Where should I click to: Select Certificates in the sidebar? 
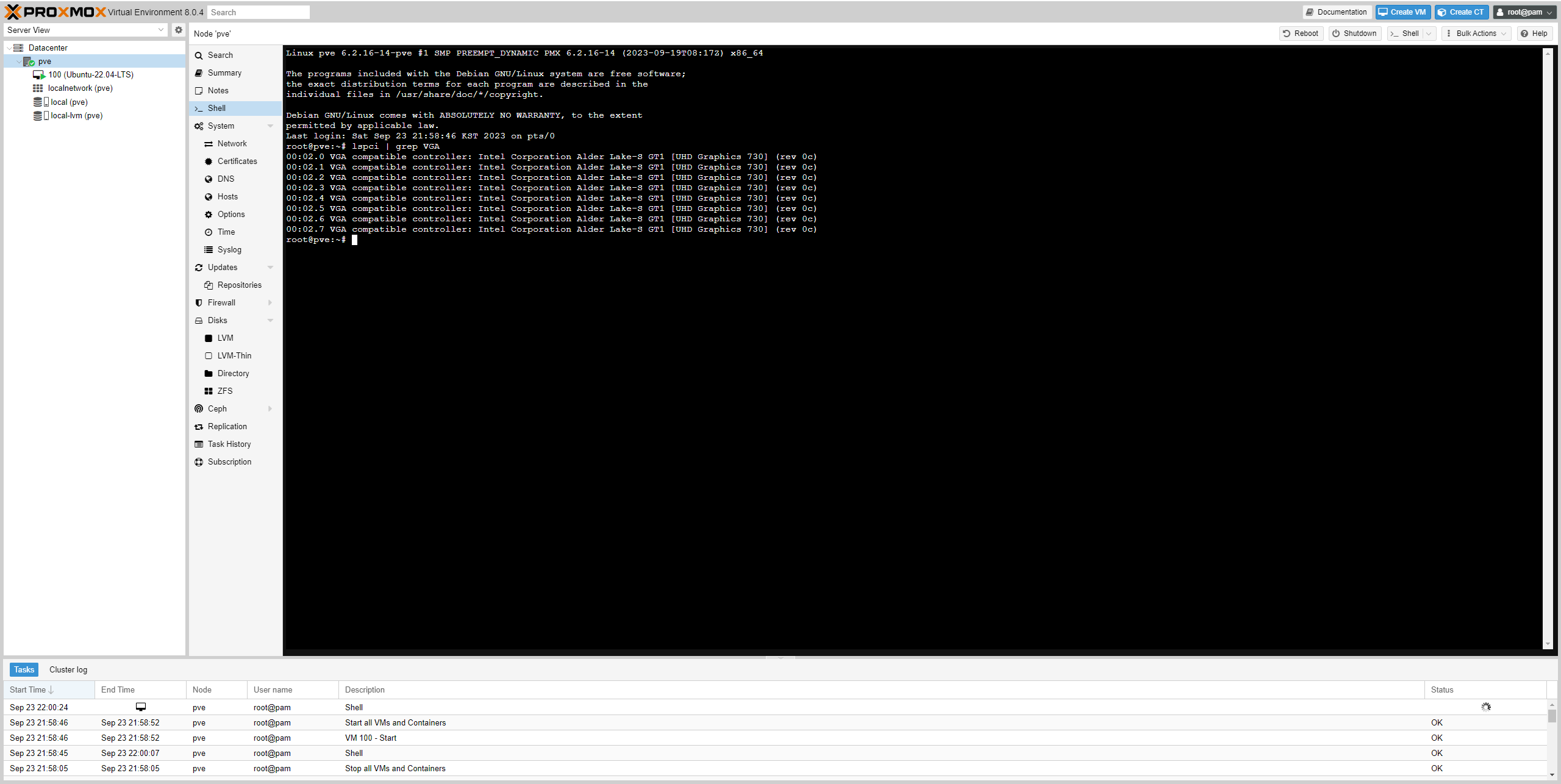pyautogui.click(x=237, y=161)
